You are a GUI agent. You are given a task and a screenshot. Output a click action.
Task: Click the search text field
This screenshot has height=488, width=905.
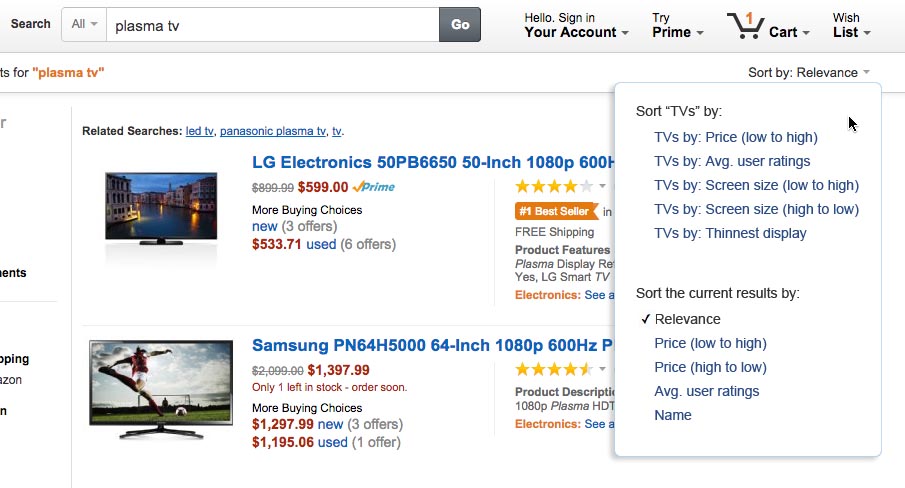pos(272,25)
